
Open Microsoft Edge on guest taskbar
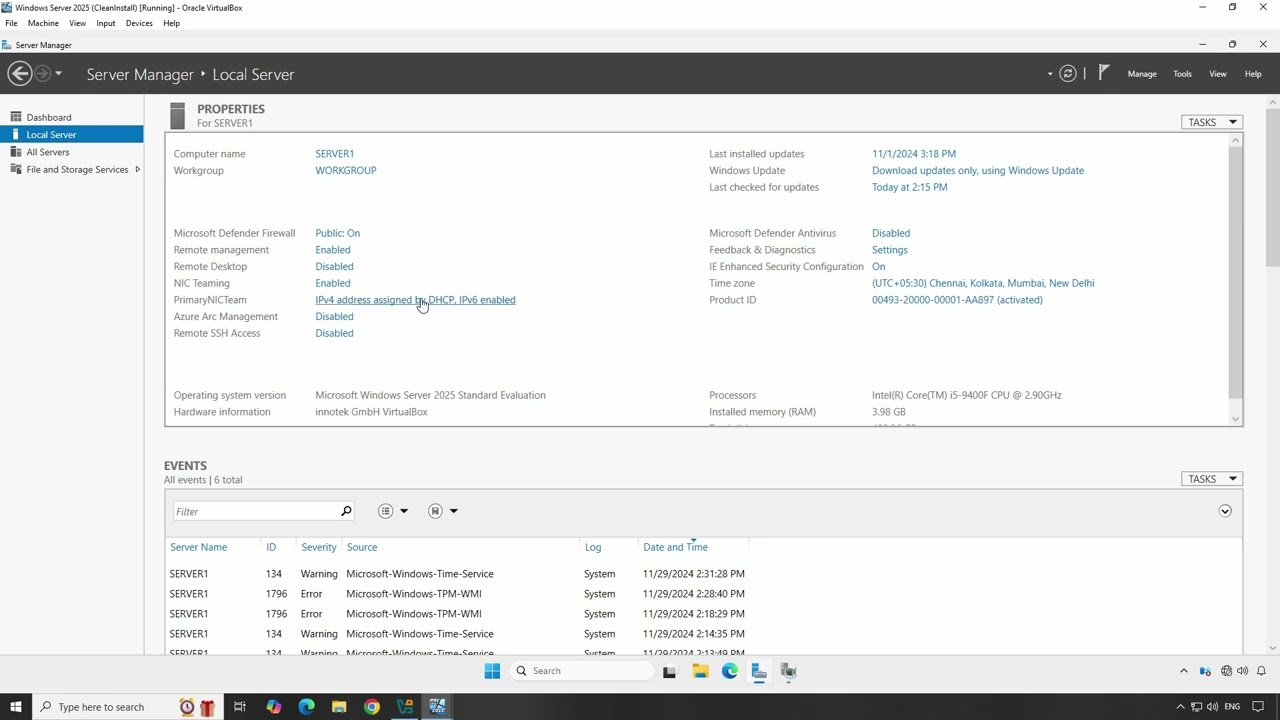pos(730,671)
